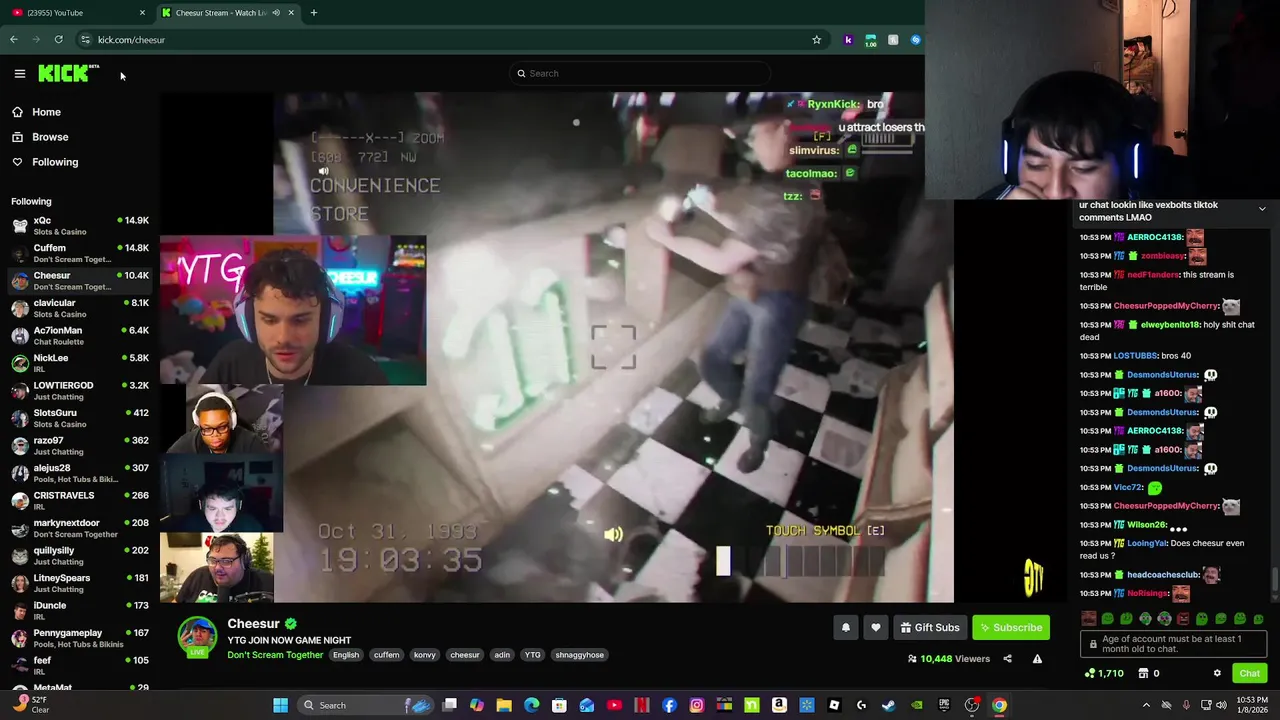The image size is (1280, 720).
Task: Open Cuffem channel in Following list
Action: click(x=80, y=253)
